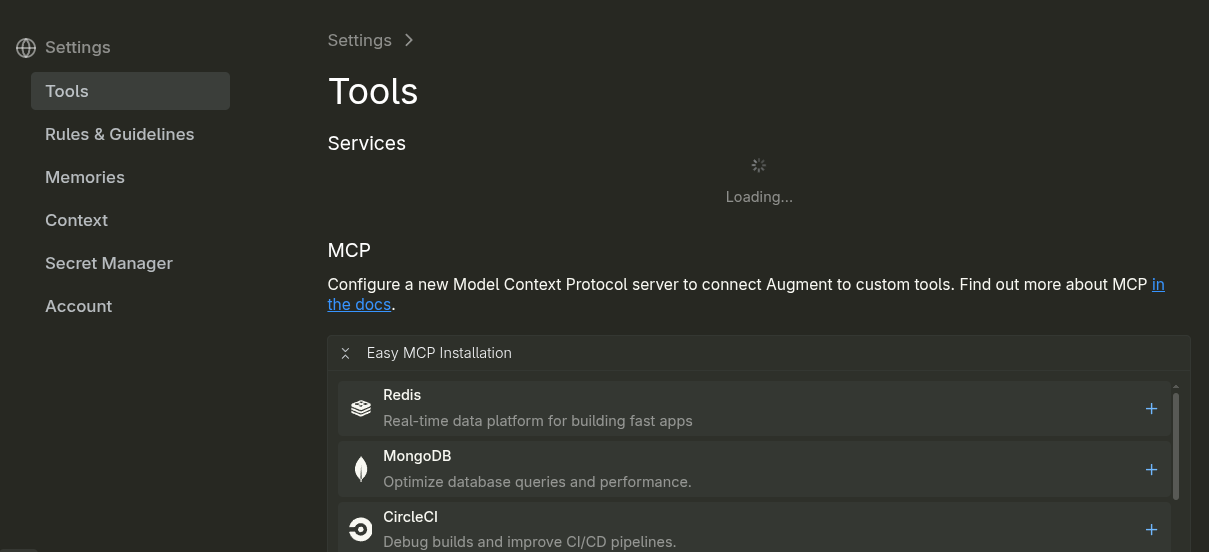Click the Redis stack icon
Image resolution: width=1209 pixels, height=552 pixels.
[361, 408]
